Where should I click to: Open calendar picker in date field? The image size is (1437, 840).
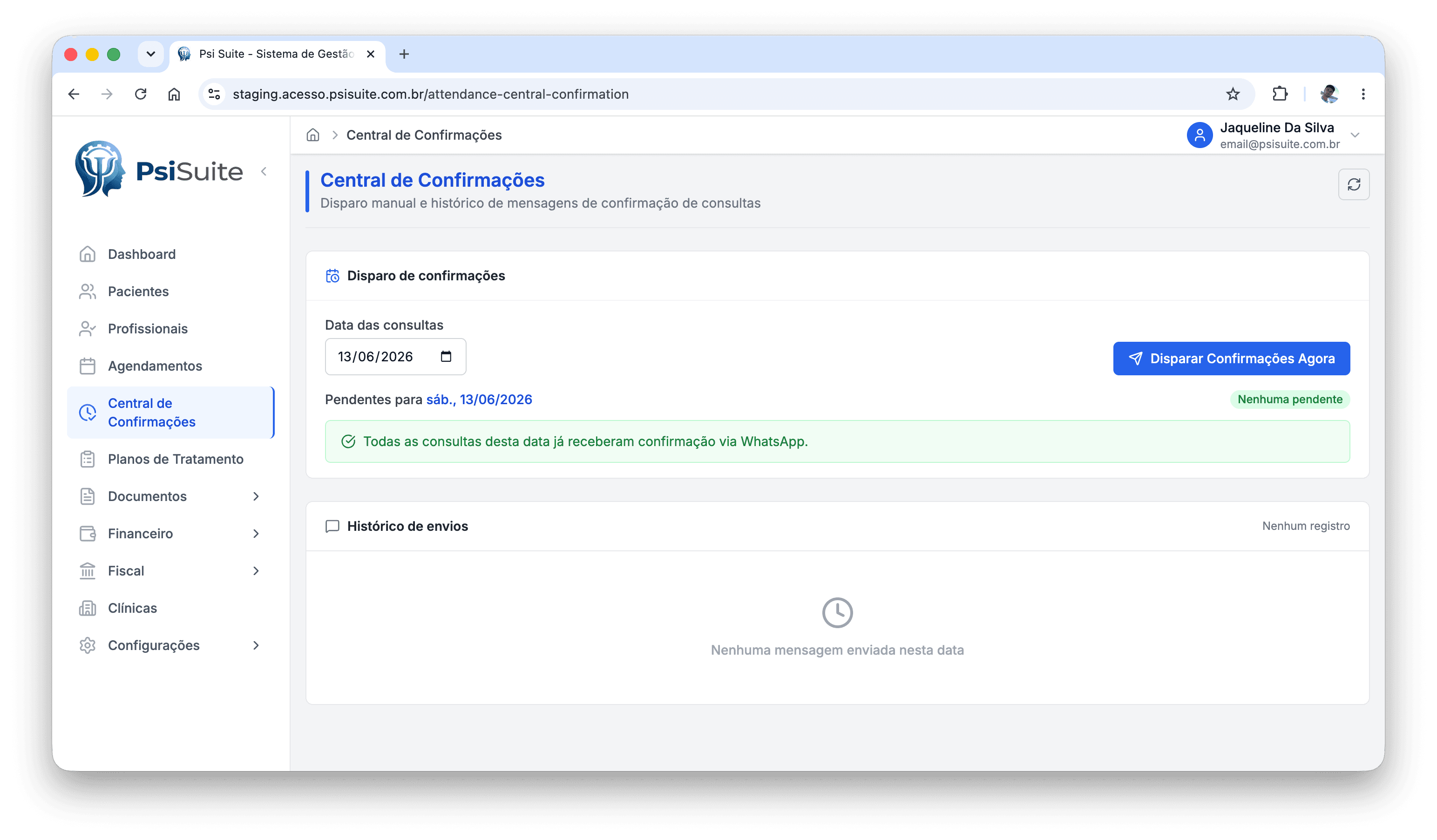click(446, 356)
